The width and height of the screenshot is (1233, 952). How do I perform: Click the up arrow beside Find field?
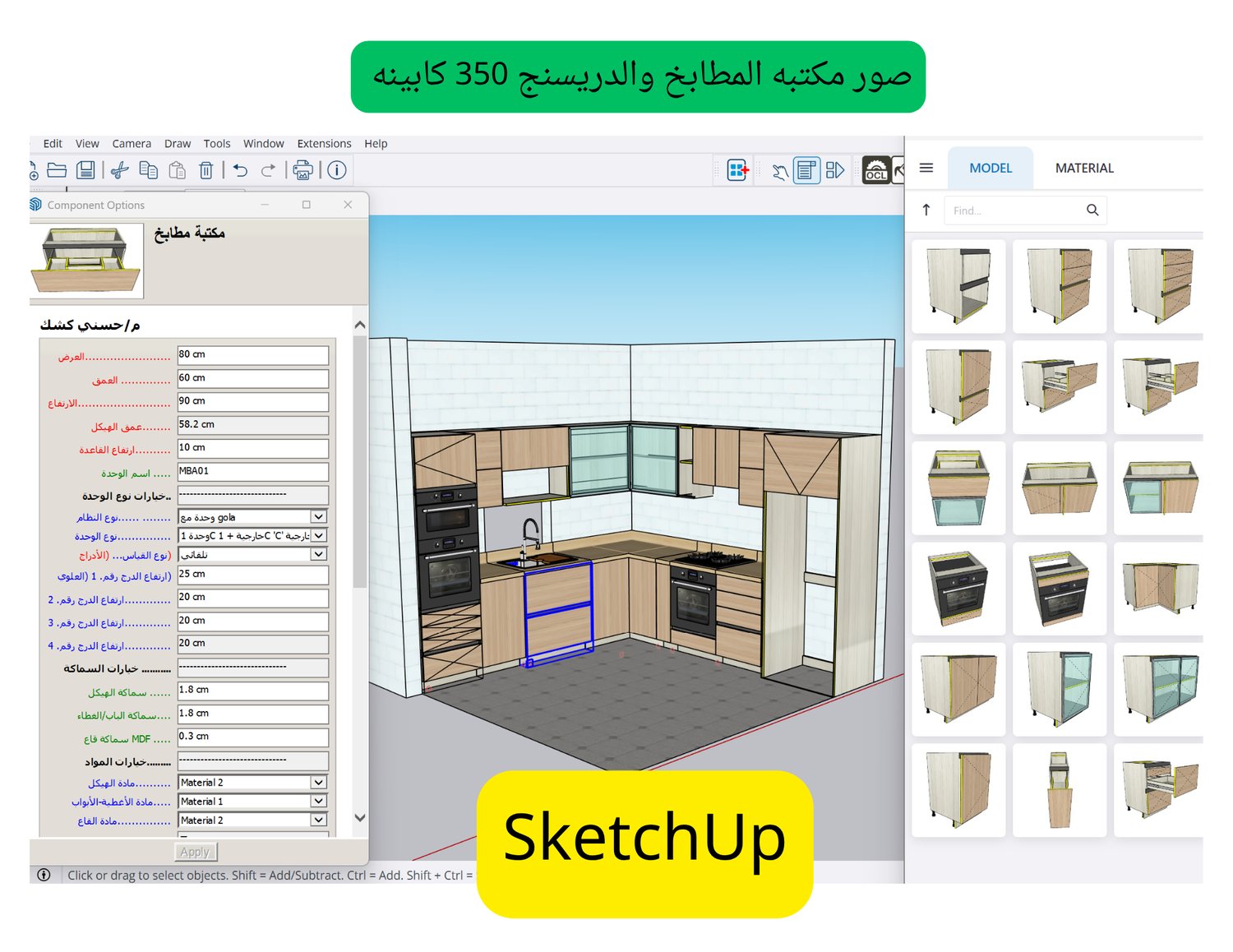point(926,210)
